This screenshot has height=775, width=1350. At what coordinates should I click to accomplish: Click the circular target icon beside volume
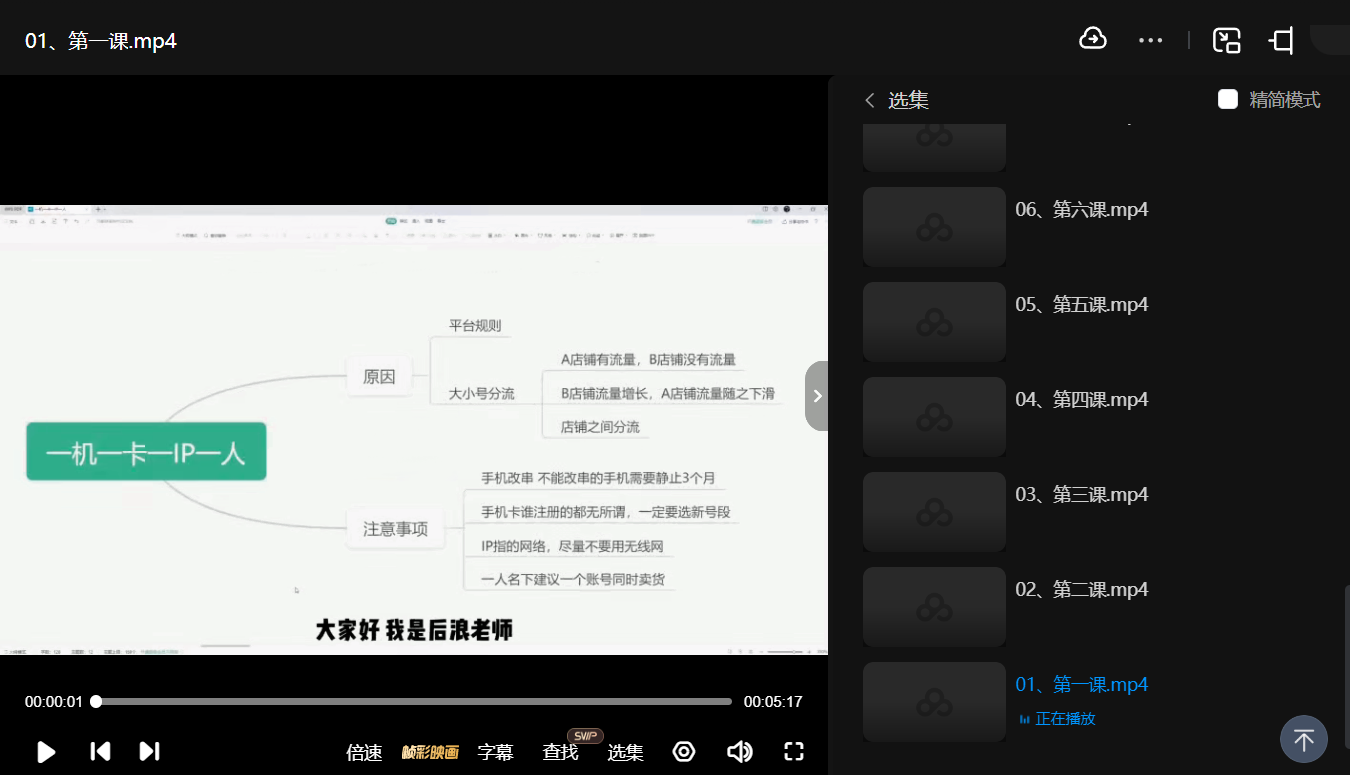[684, 752]
